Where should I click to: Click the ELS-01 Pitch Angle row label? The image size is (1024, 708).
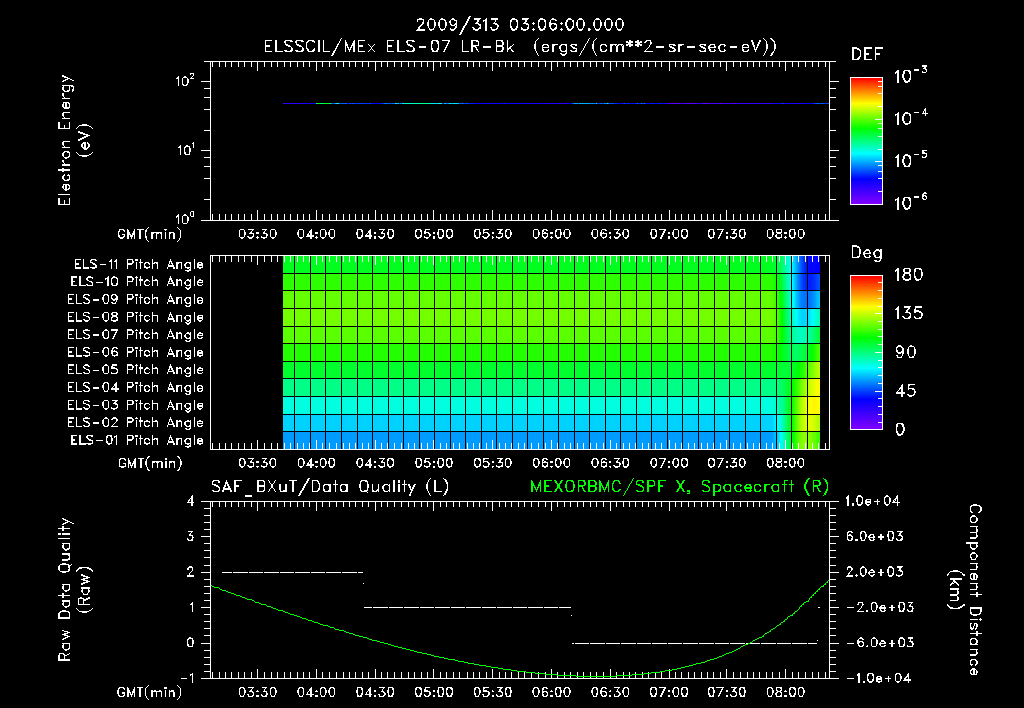[x=137, y=441]
